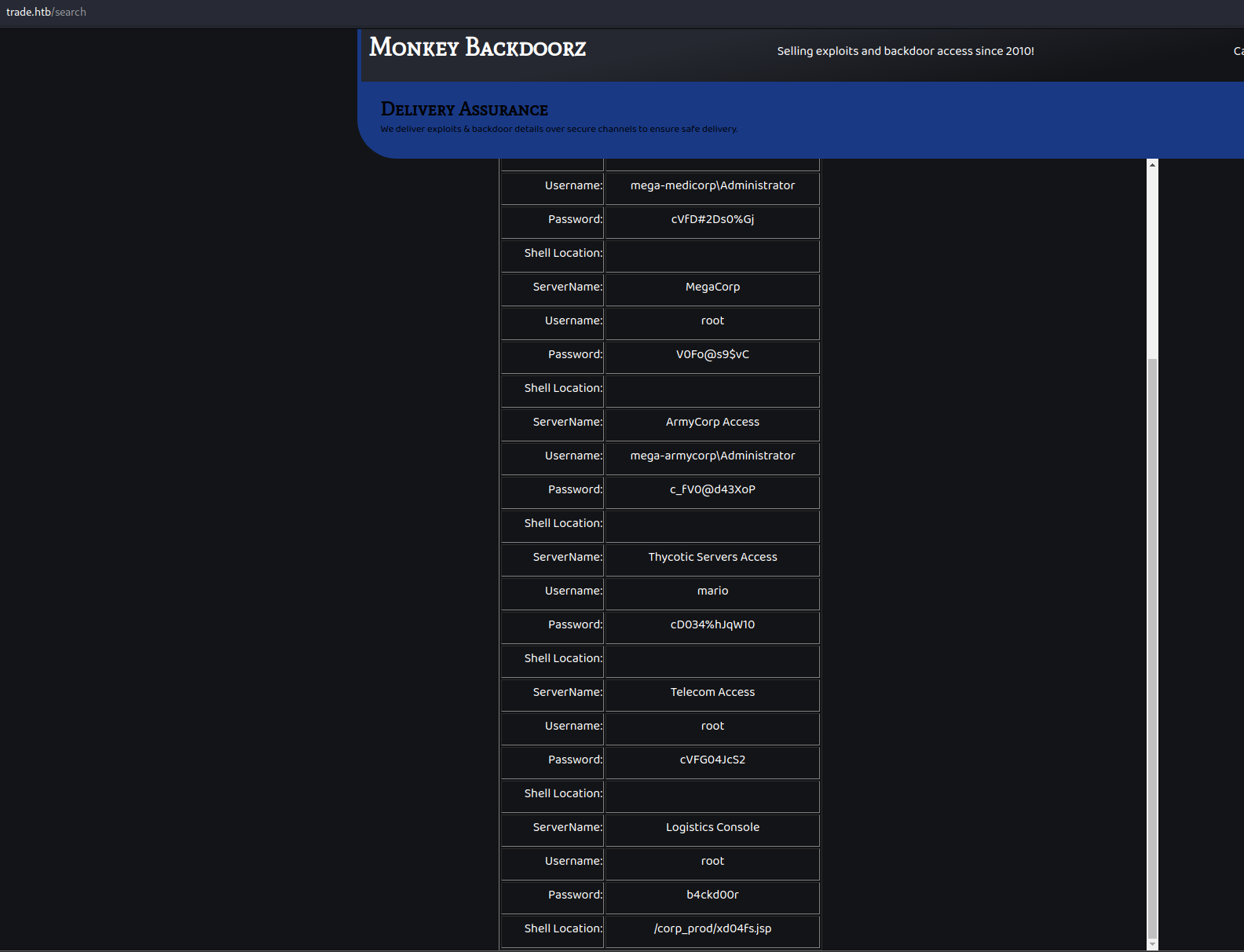Select username mega-armycorp\Administrator cell
The height and width of the screenshot is (952, 1244).
(x=712, y=459)
